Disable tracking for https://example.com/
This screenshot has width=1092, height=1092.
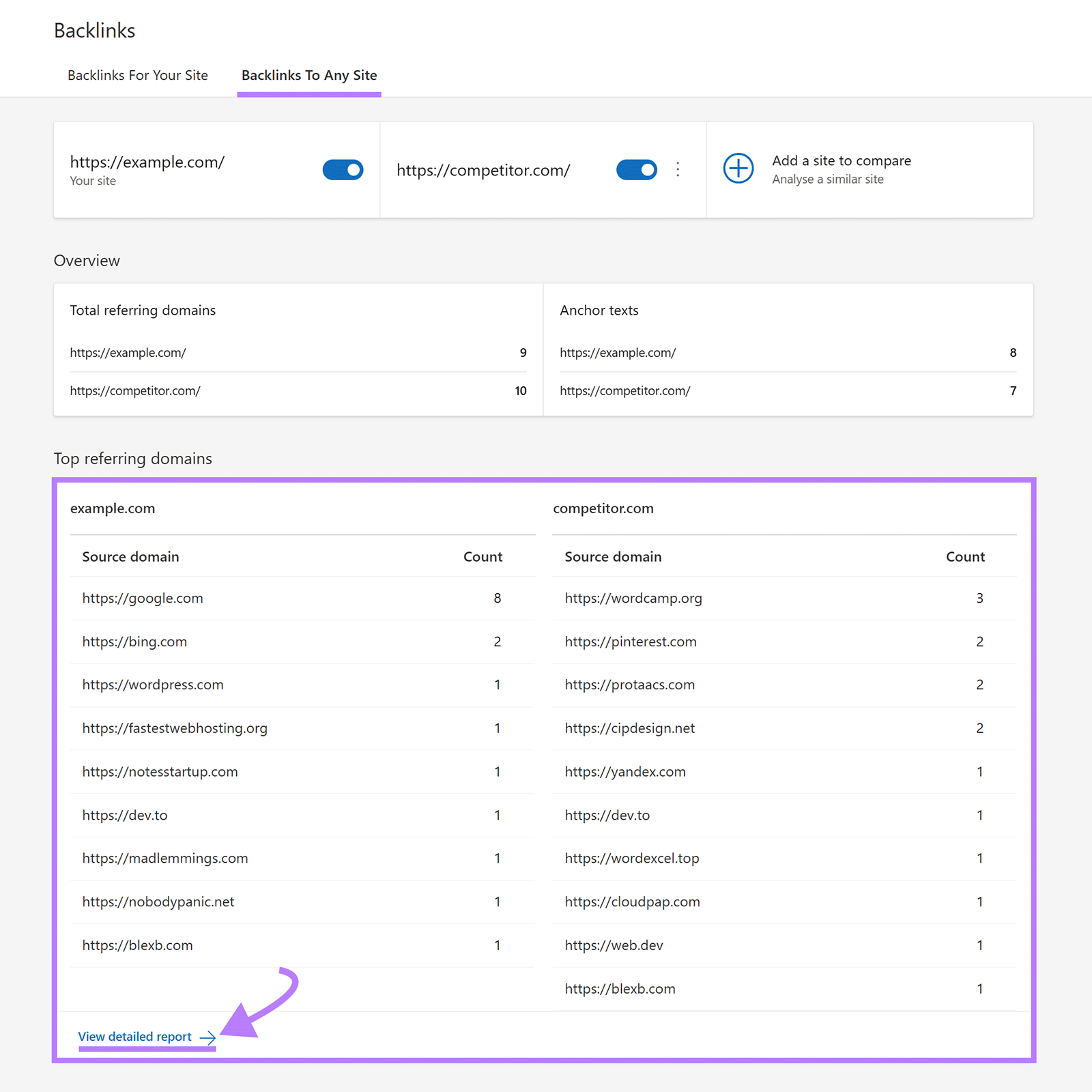[x=343, y=170]
